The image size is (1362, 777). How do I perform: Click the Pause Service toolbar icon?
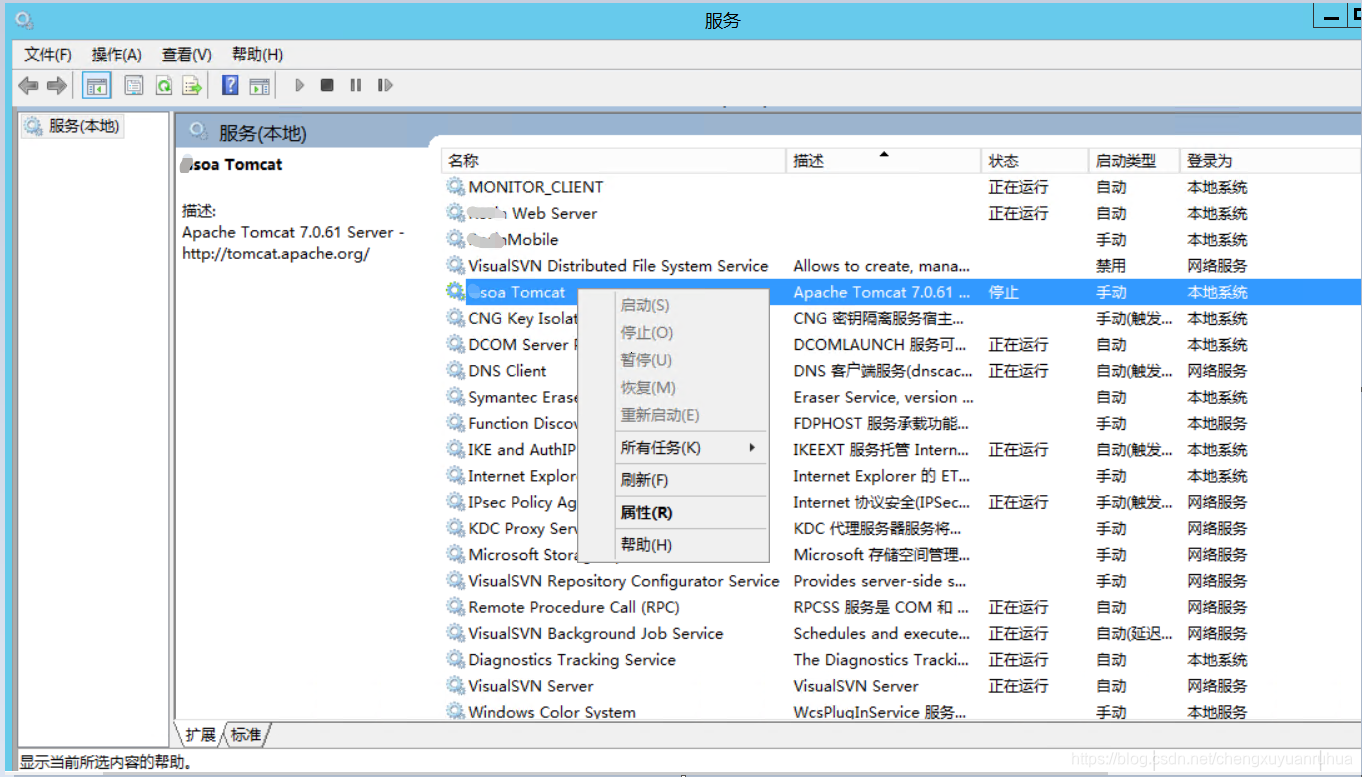[355, 86]
